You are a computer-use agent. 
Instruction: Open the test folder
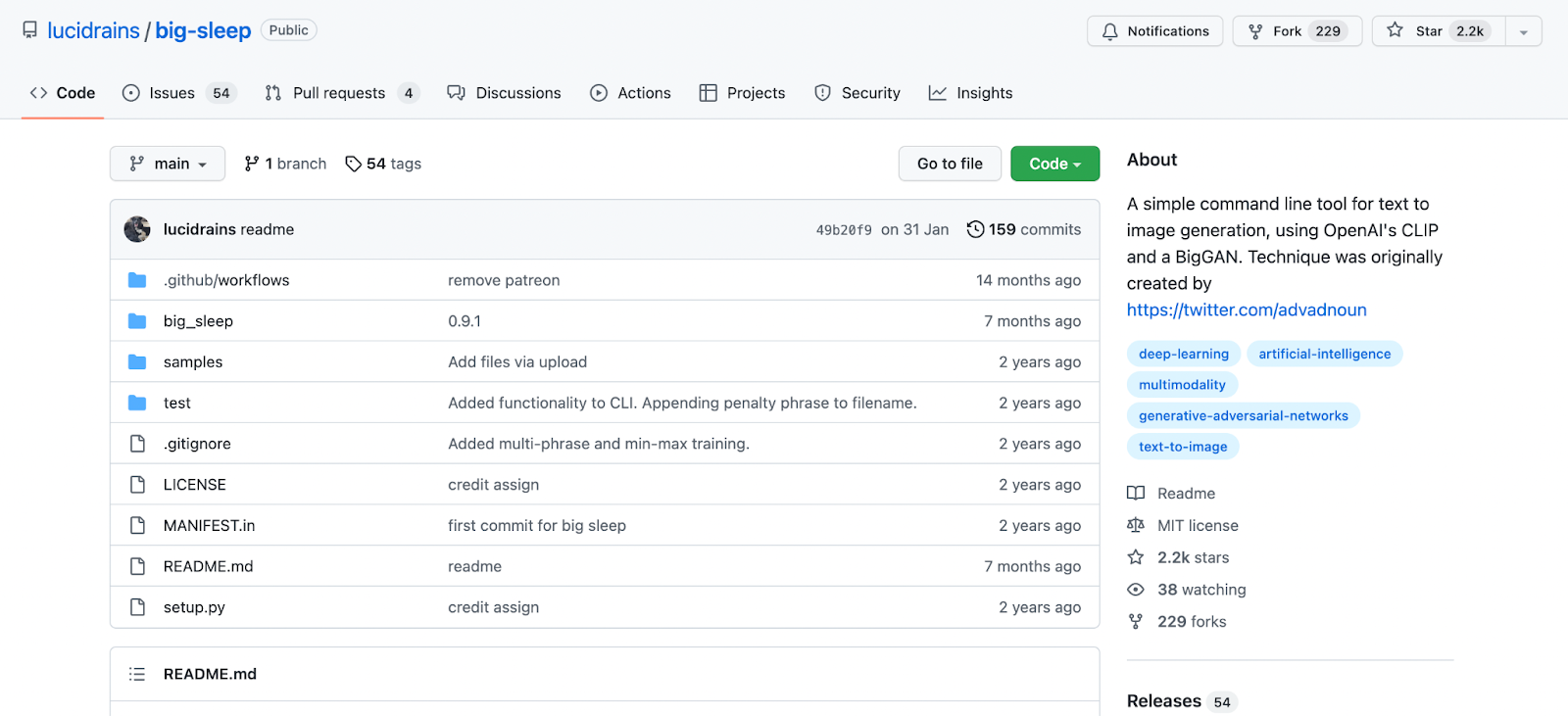[177, 403]
